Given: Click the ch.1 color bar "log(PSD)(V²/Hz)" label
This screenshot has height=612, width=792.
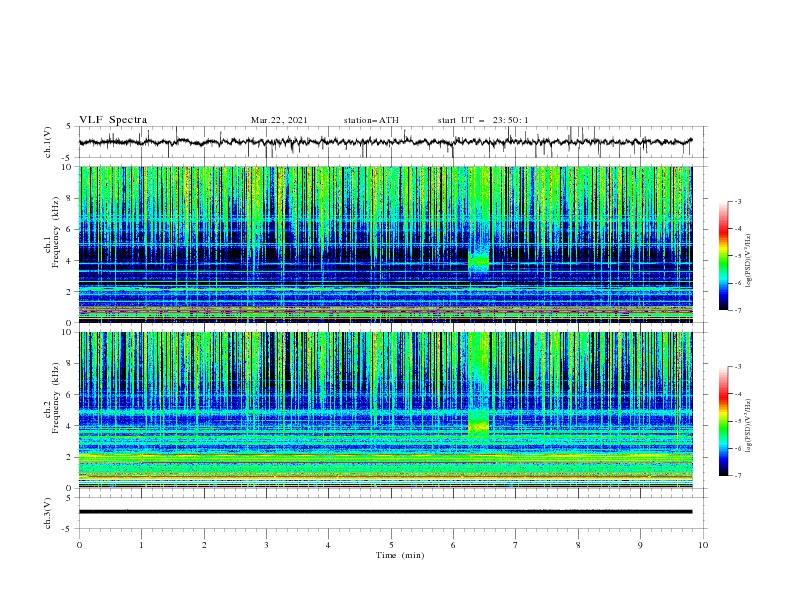Looking at the screenshot, I should (748, 261).
